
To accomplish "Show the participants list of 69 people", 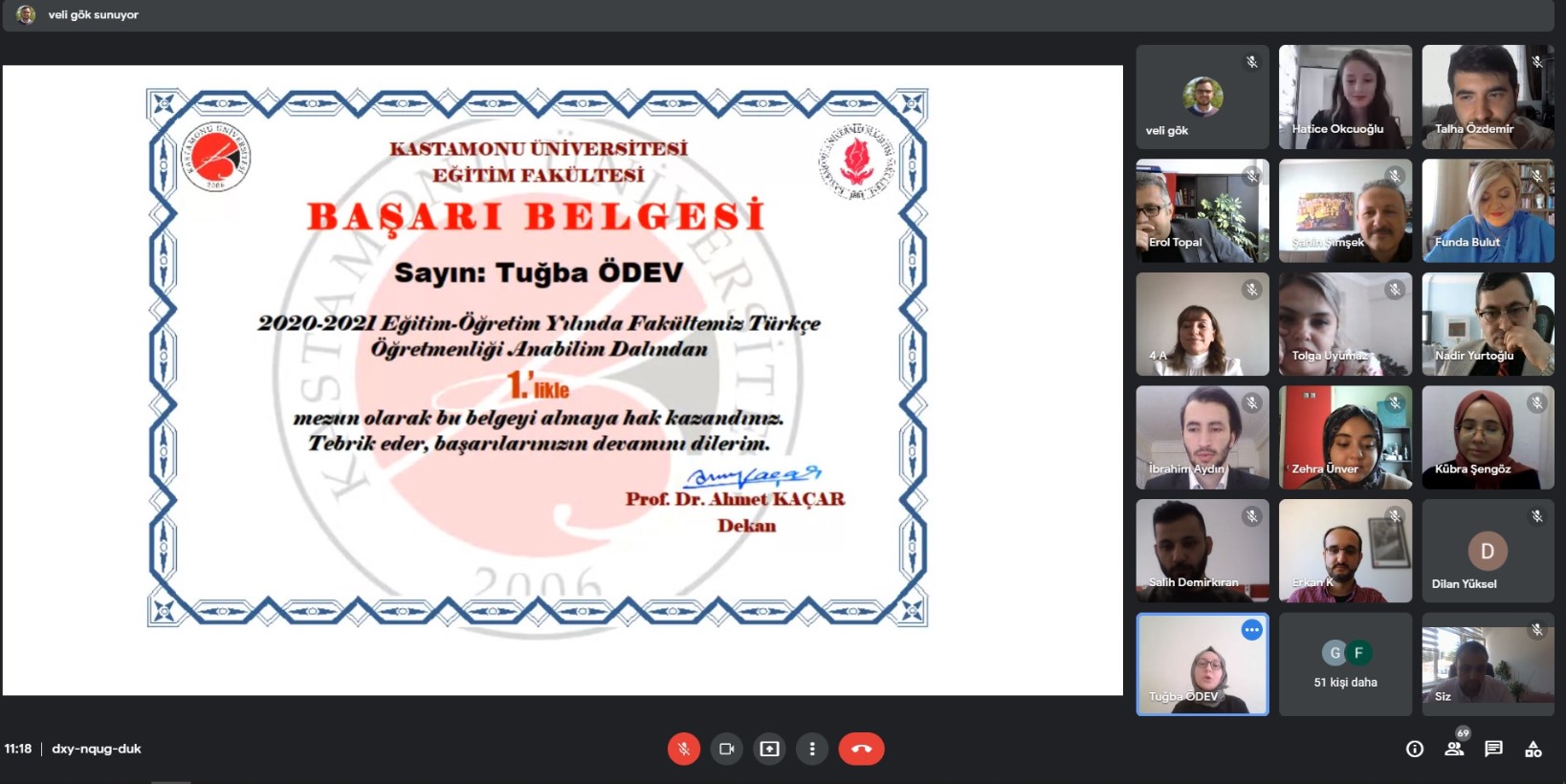I will (x=1455, y=748).
